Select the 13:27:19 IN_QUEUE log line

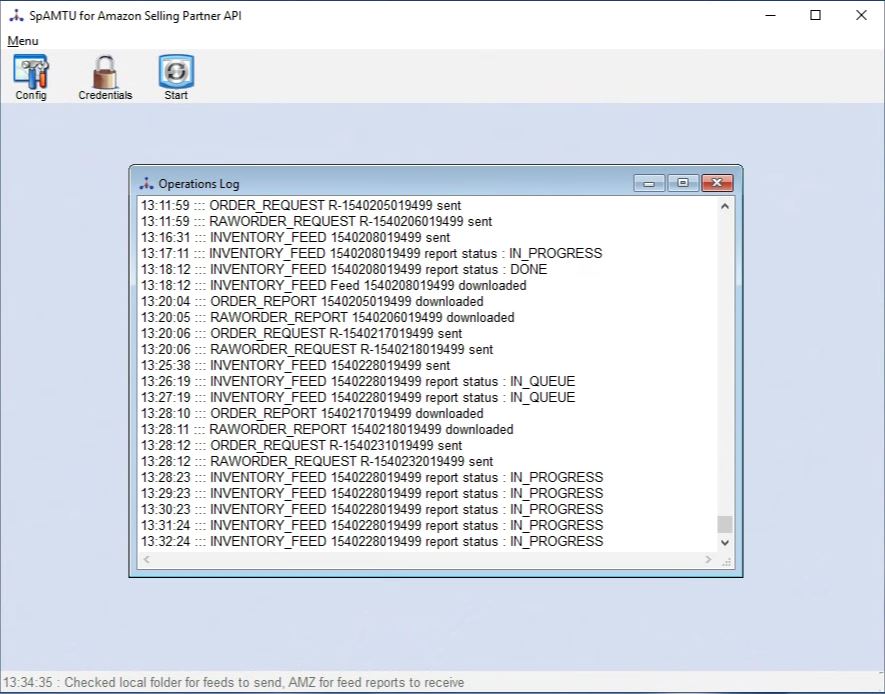(x=358, y=397)
